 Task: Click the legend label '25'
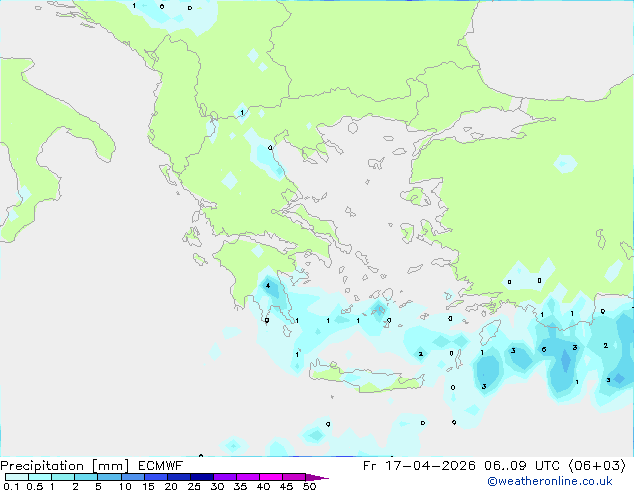point(194,486)
